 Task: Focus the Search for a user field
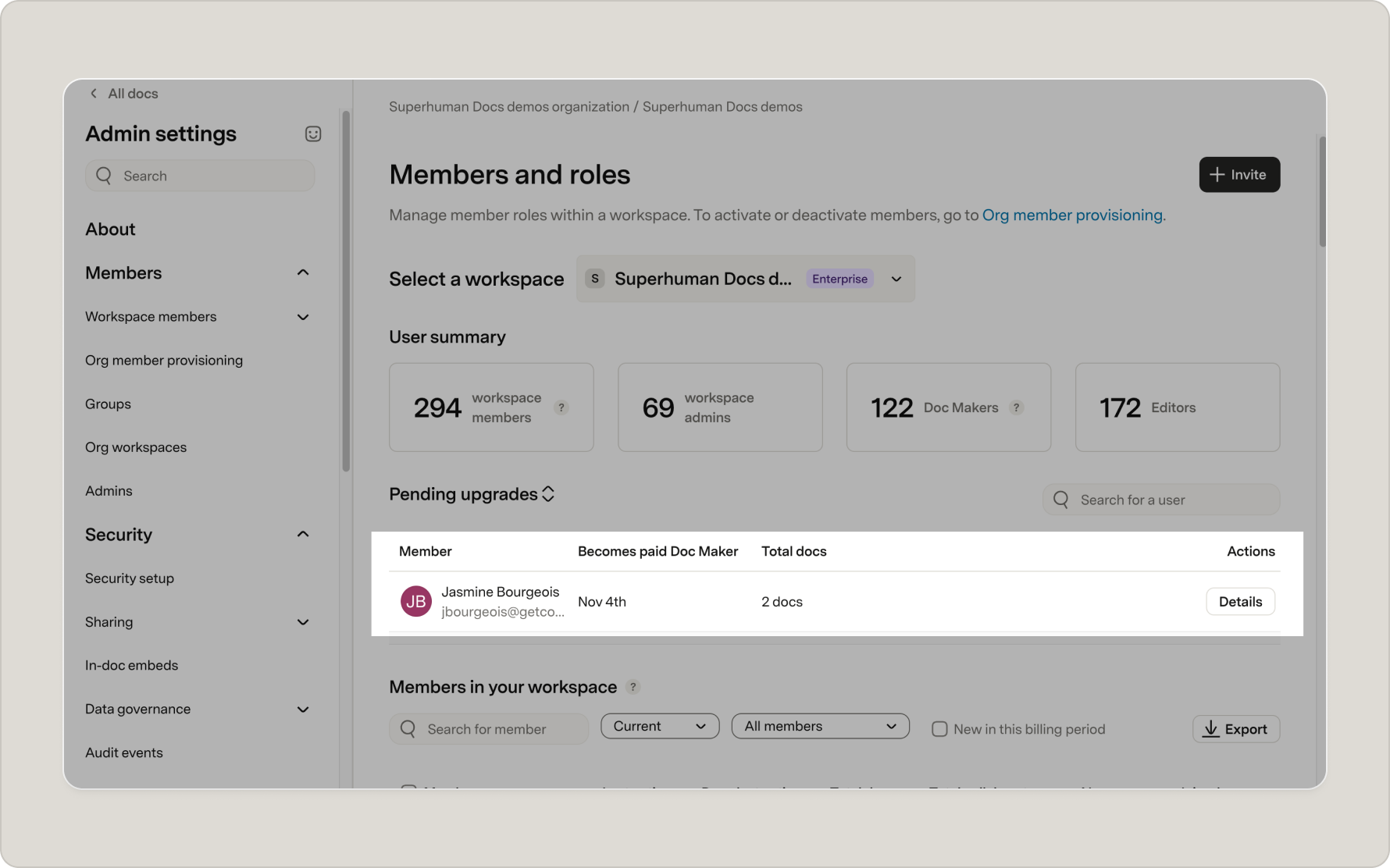pos(1160,500)
